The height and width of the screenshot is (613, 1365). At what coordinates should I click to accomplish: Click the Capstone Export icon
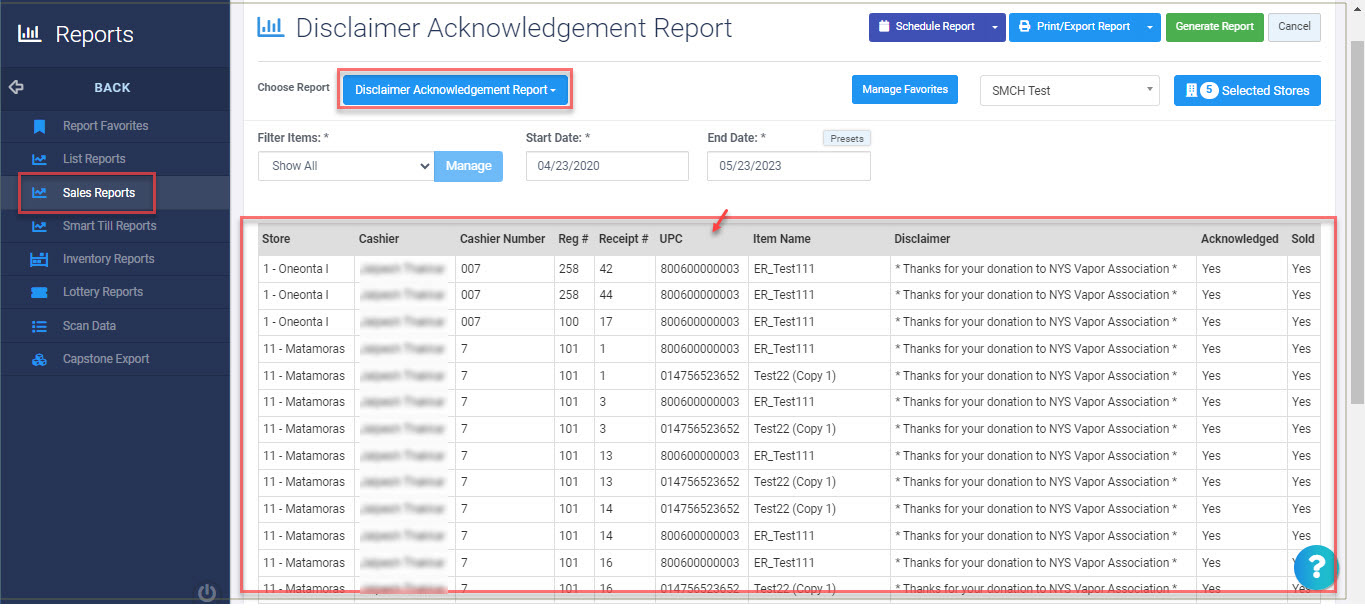point(39,359)
